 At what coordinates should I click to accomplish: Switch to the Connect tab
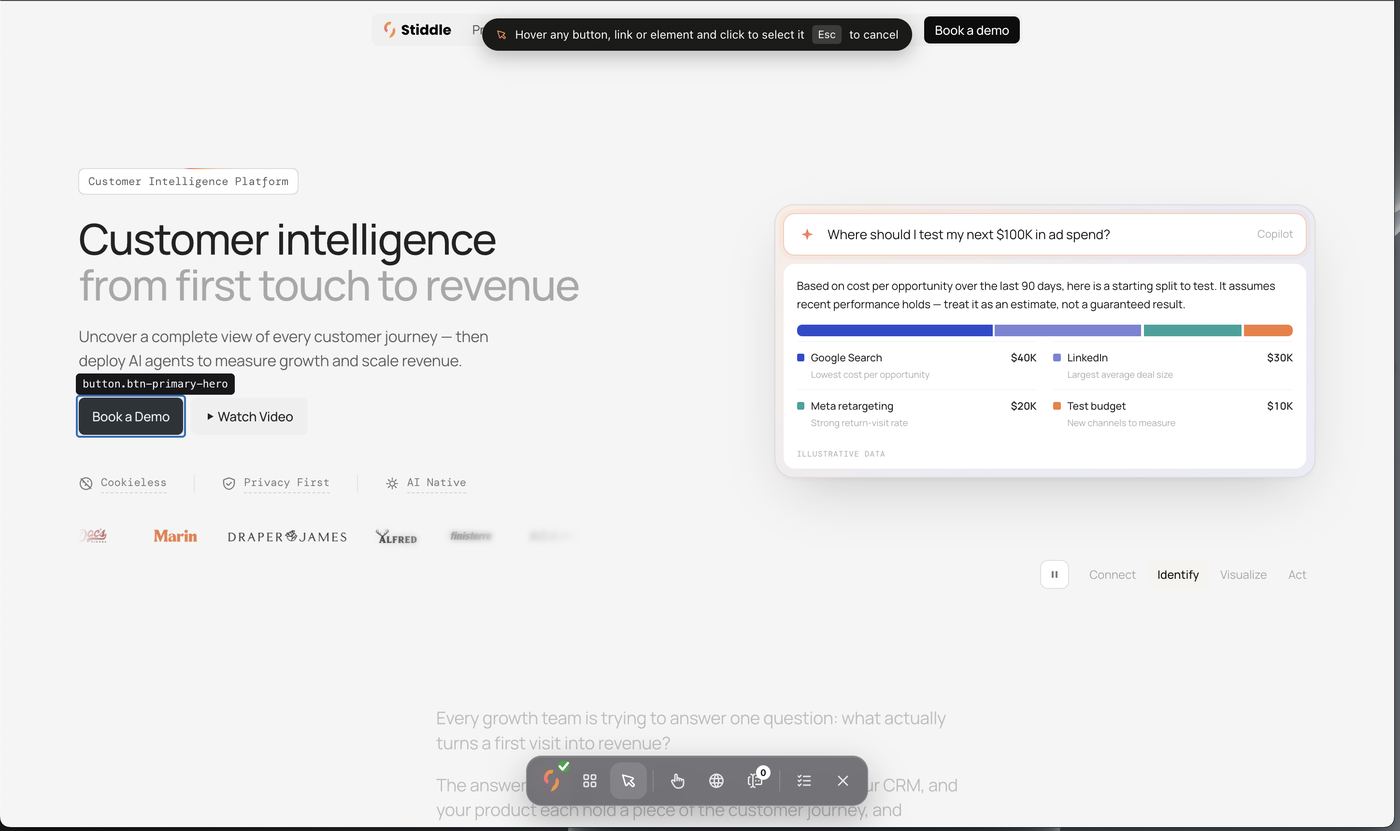click(x=1112, y=575)
